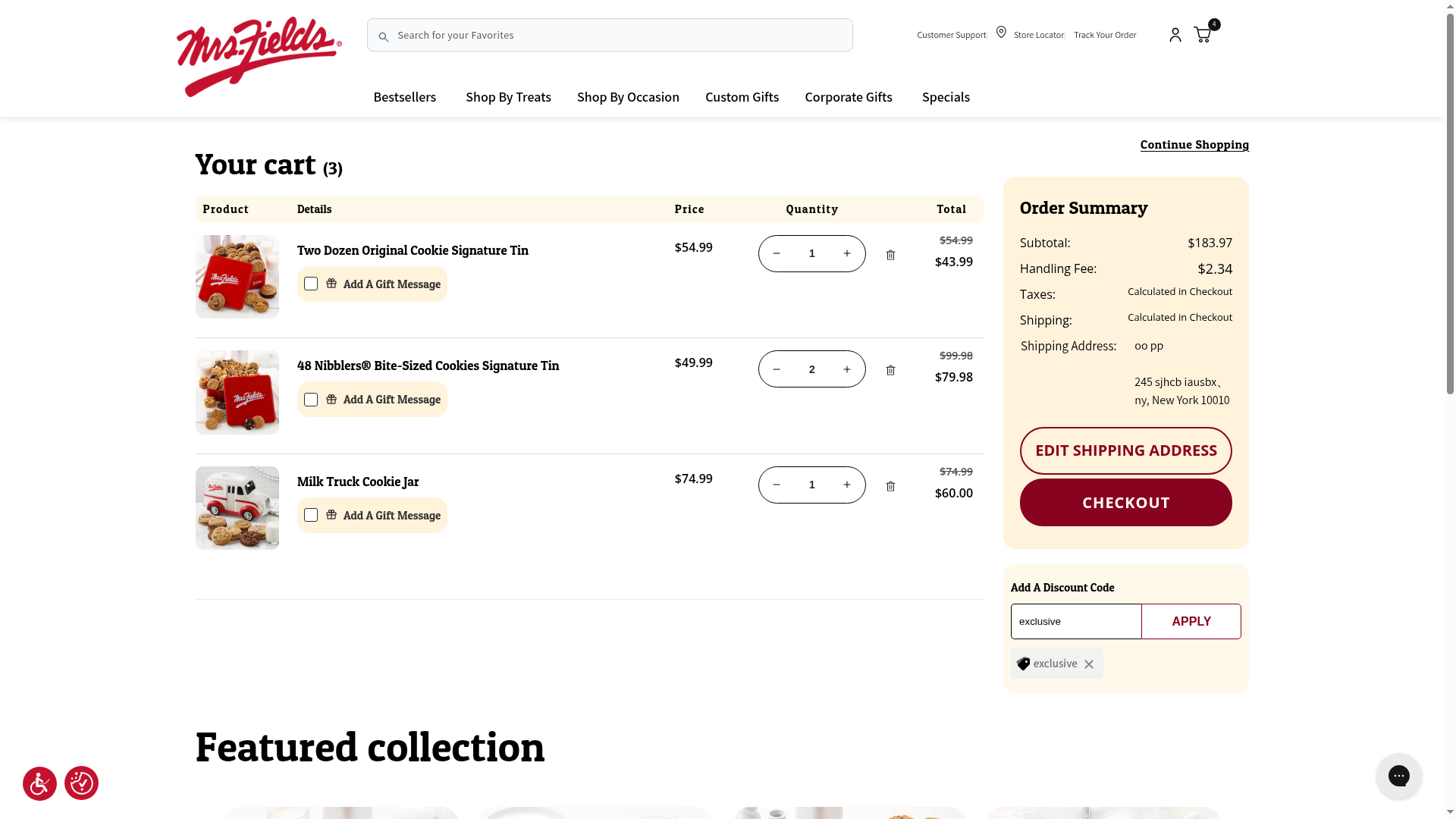Delete Two Dozen Original Cookie Signature Tin
Image resolution: width=1456 pixels, height=819 pixels.
pyautogui.click(x=890, y=255)
